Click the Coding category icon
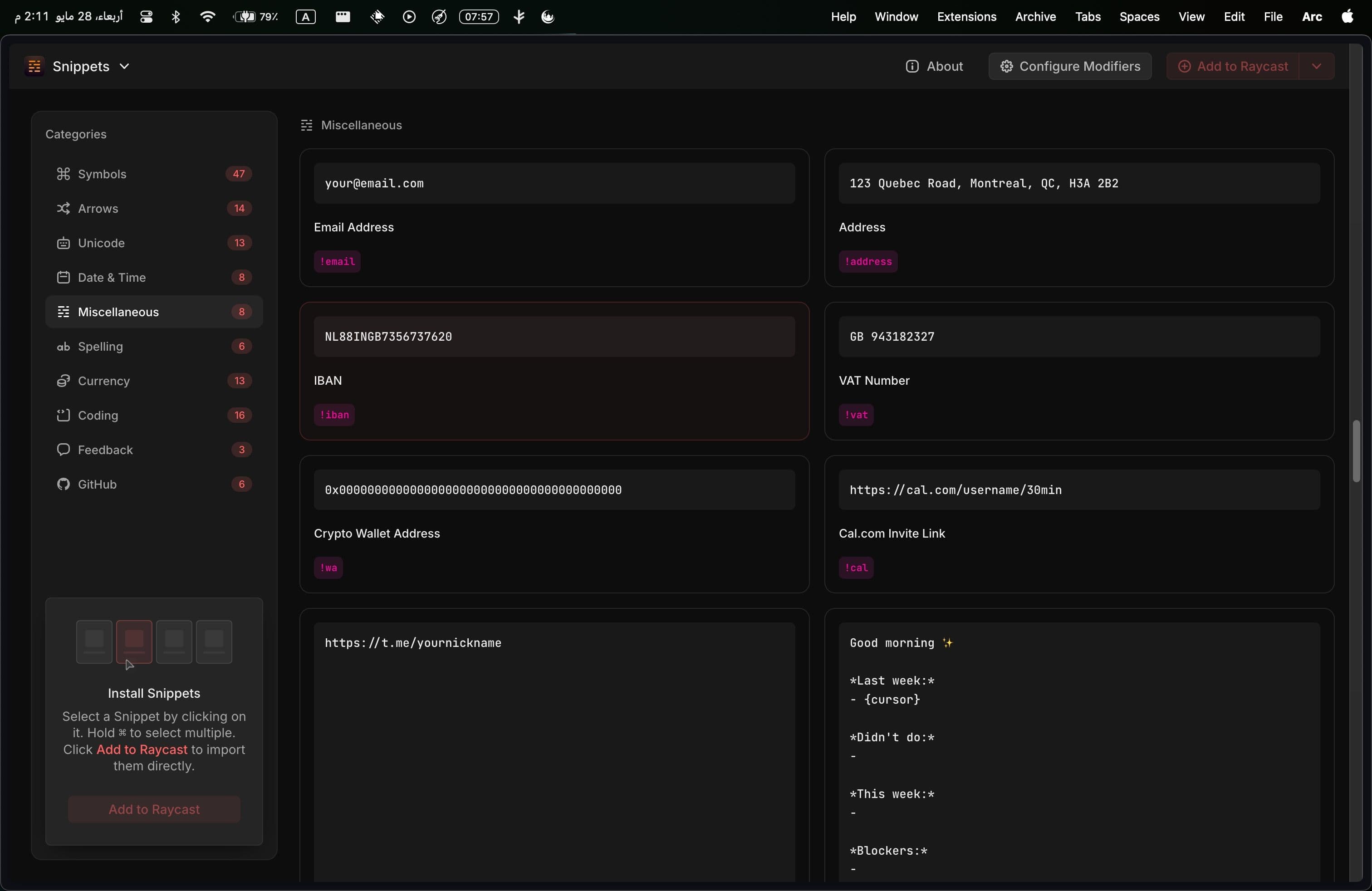Screen dimensions: 1372x891 tap(63, 415)
